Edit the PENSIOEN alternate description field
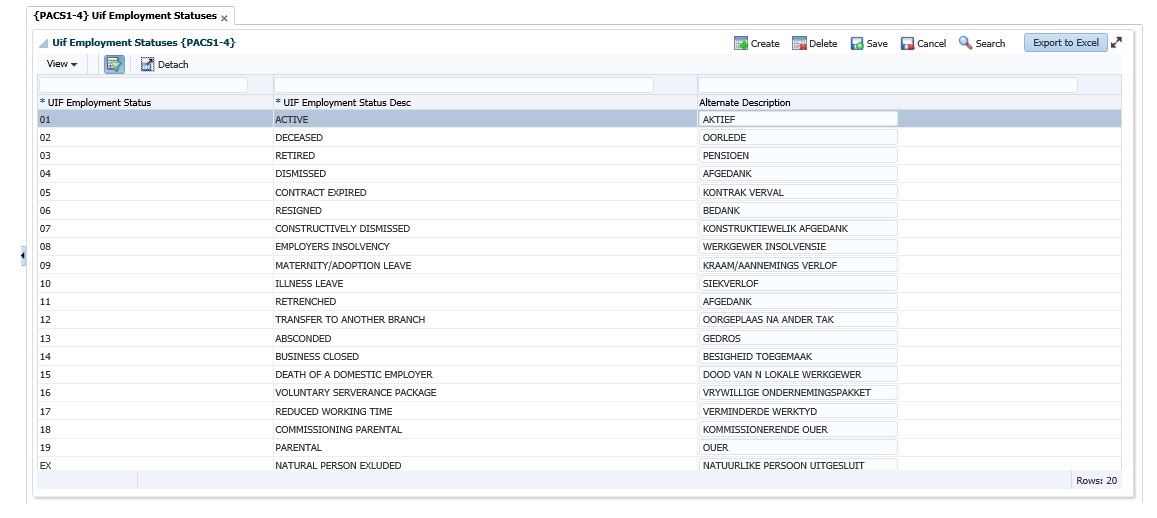This screenshot has height=518, width=1157. (798, 156)
